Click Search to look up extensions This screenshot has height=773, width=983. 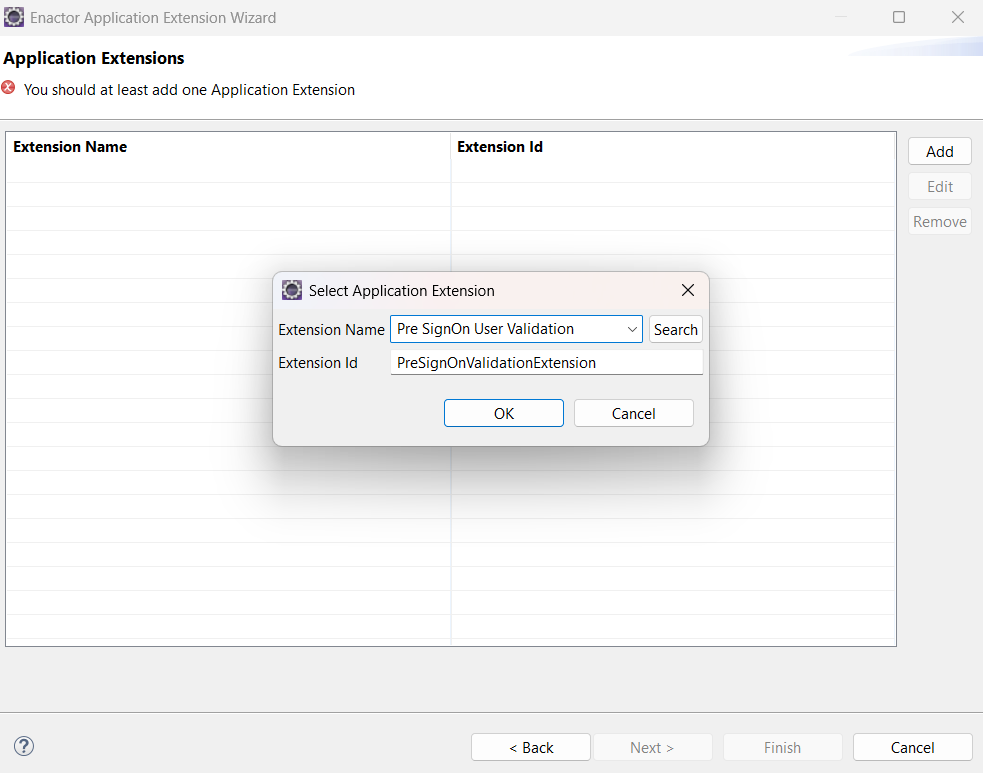[x=675, y=329]
